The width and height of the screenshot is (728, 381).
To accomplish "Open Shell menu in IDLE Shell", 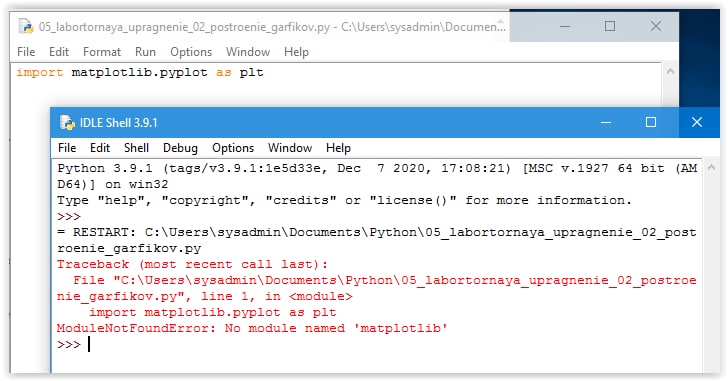I will (x=136, y=148).
